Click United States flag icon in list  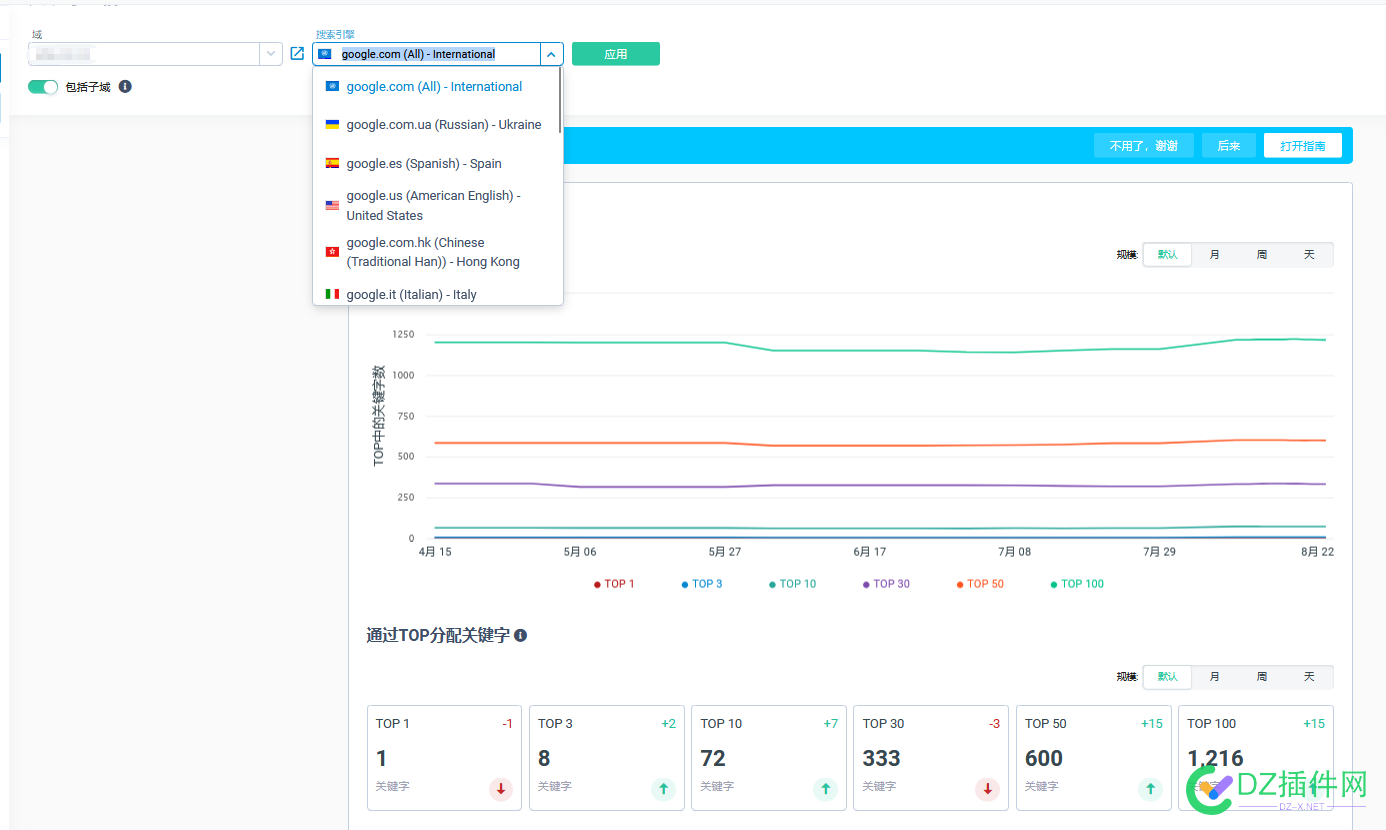(332, 205)
